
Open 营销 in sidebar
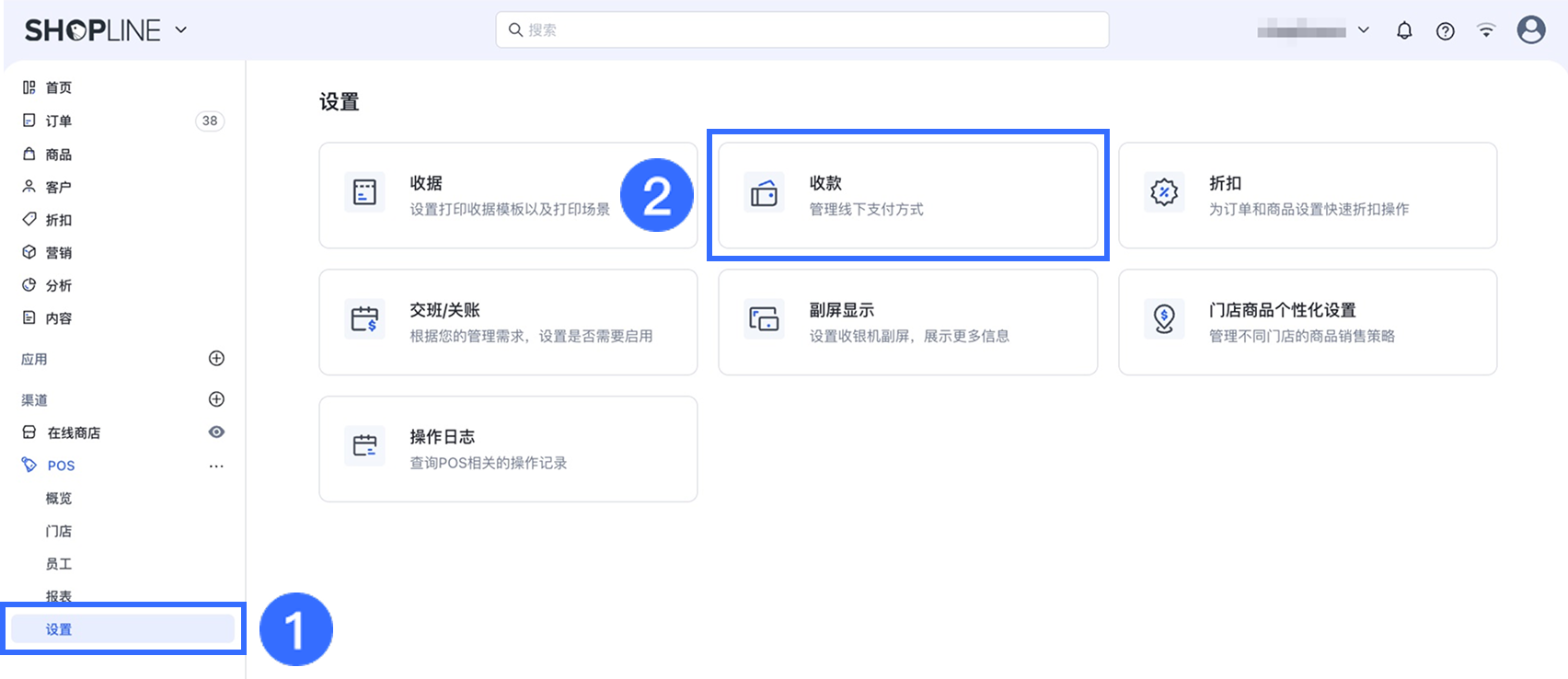(x=59, y=252)
